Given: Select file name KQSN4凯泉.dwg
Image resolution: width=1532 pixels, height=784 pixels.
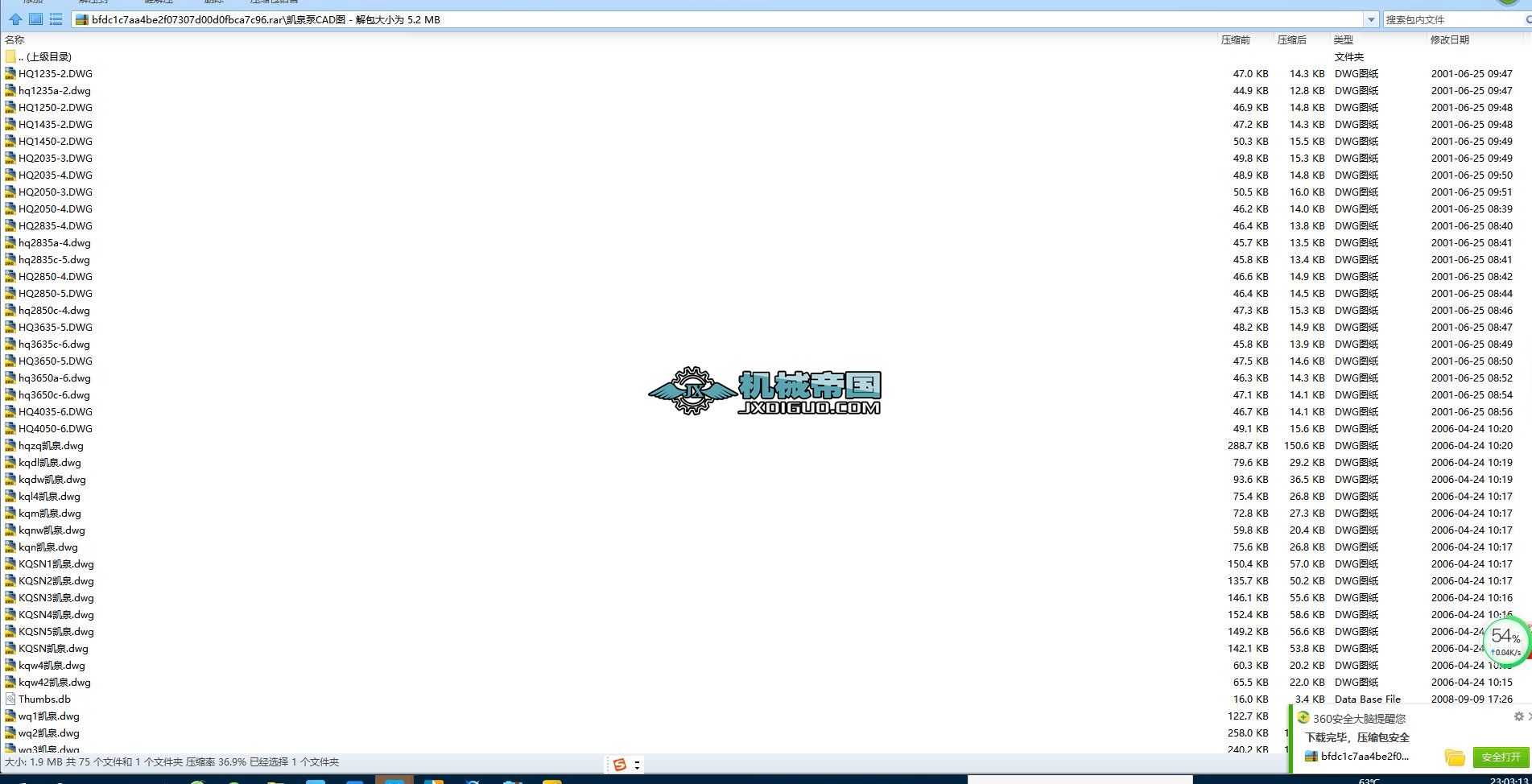Looking at the screenshot, I should click(x=56, y=614).
